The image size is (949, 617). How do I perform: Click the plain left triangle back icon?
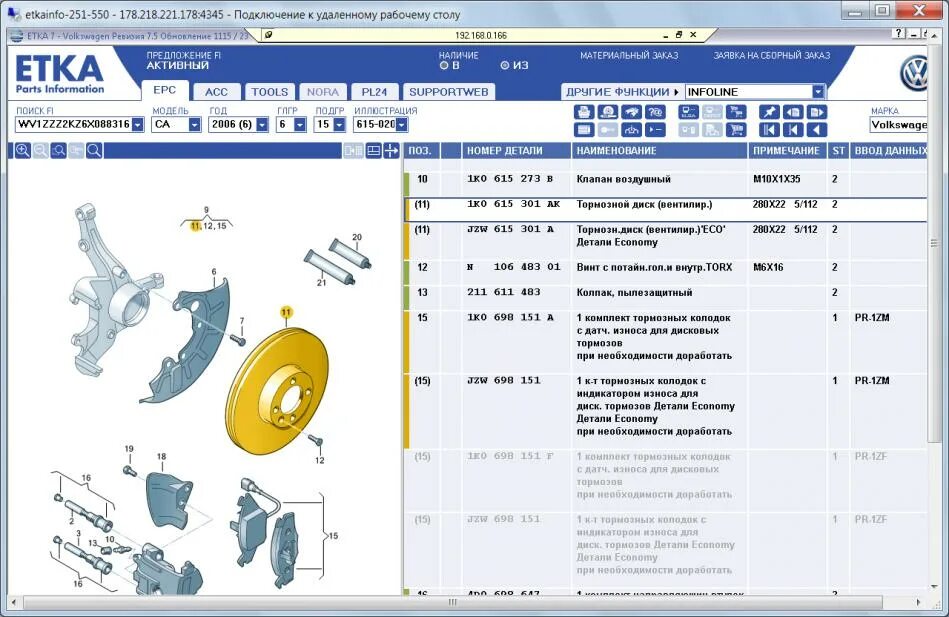pos(817,130)
